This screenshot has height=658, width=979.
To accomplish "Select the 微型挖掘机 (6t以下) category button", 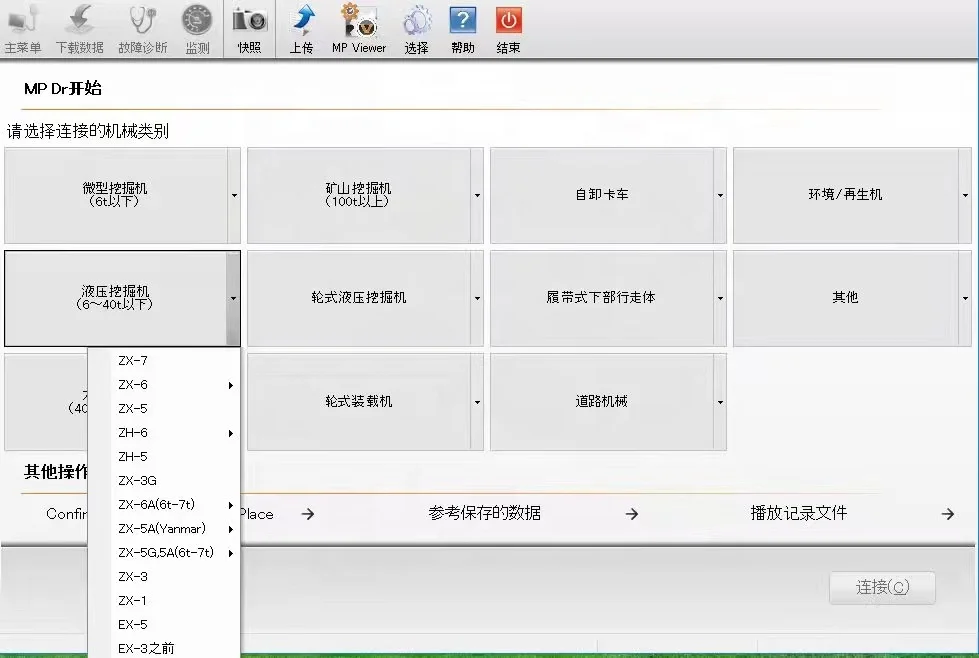I will point(116,195).
